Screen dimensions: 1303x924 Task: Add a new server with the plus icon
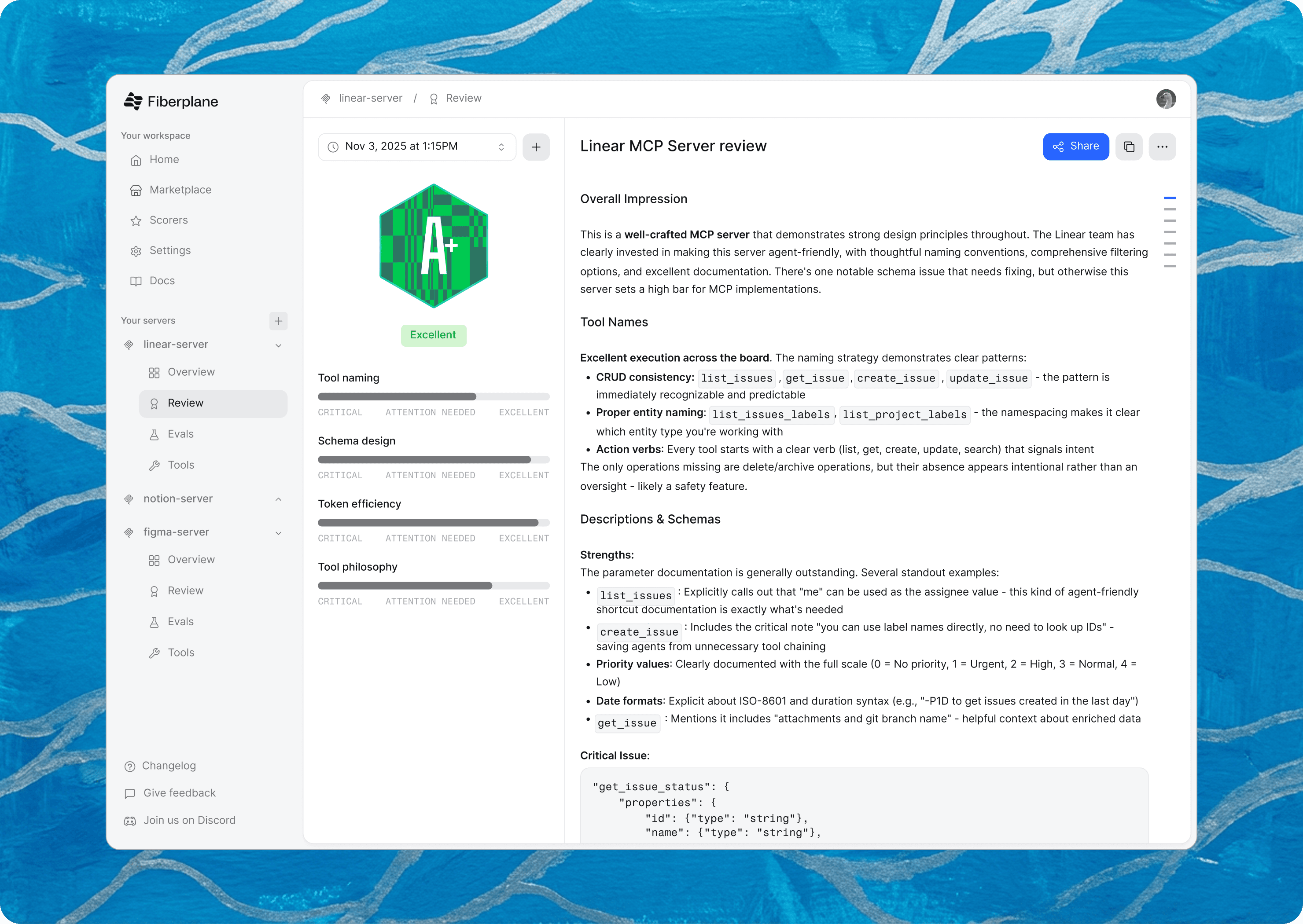(x=278, y=321)
